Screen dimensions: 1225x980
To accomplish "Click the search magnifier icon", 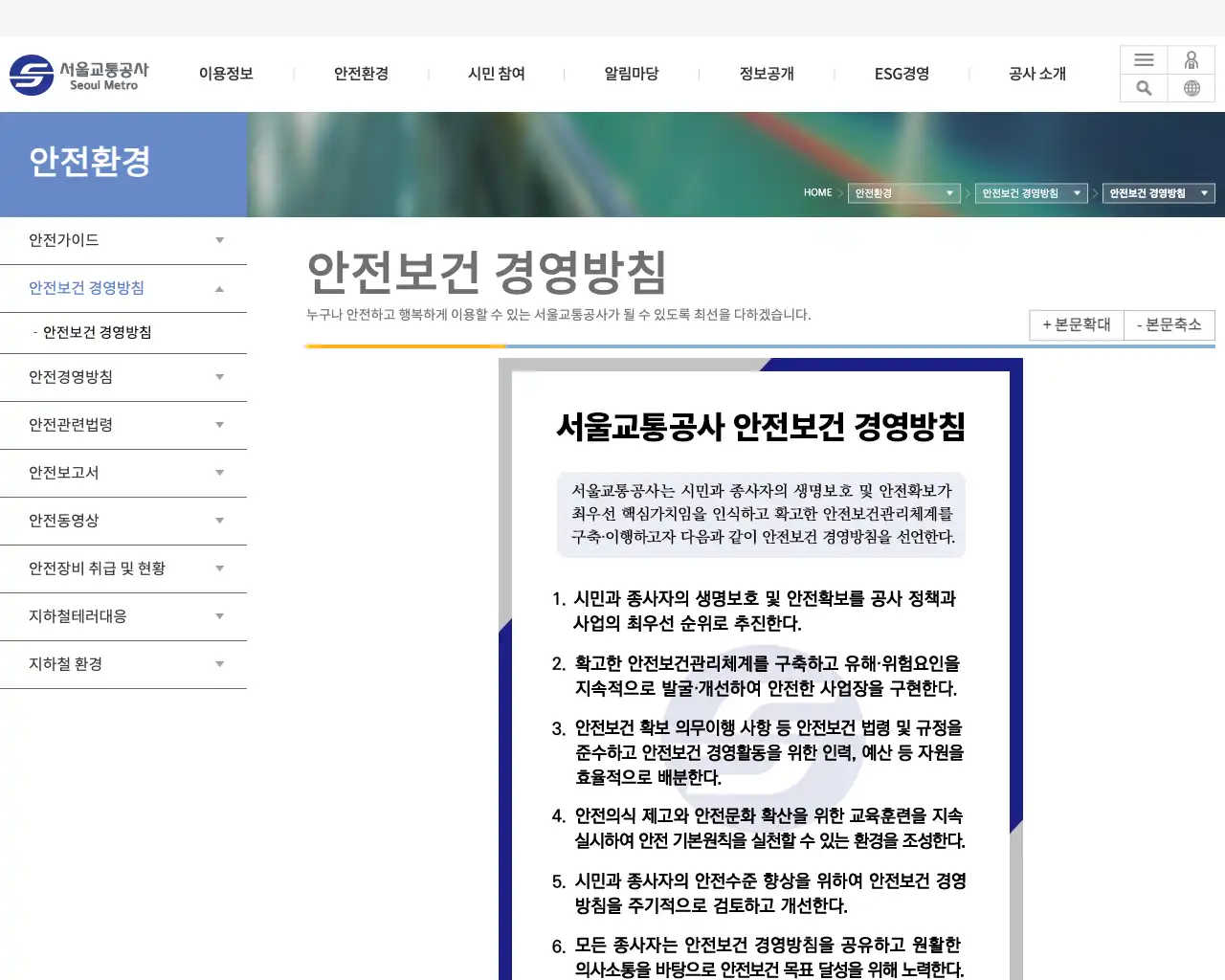I will tap(1144, 88).
